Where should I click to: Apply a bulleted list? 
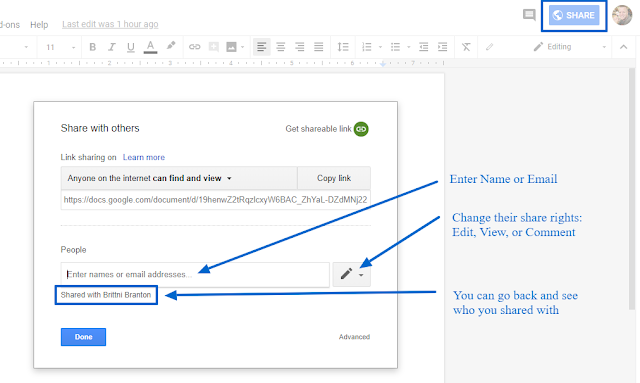click(395, 47)
